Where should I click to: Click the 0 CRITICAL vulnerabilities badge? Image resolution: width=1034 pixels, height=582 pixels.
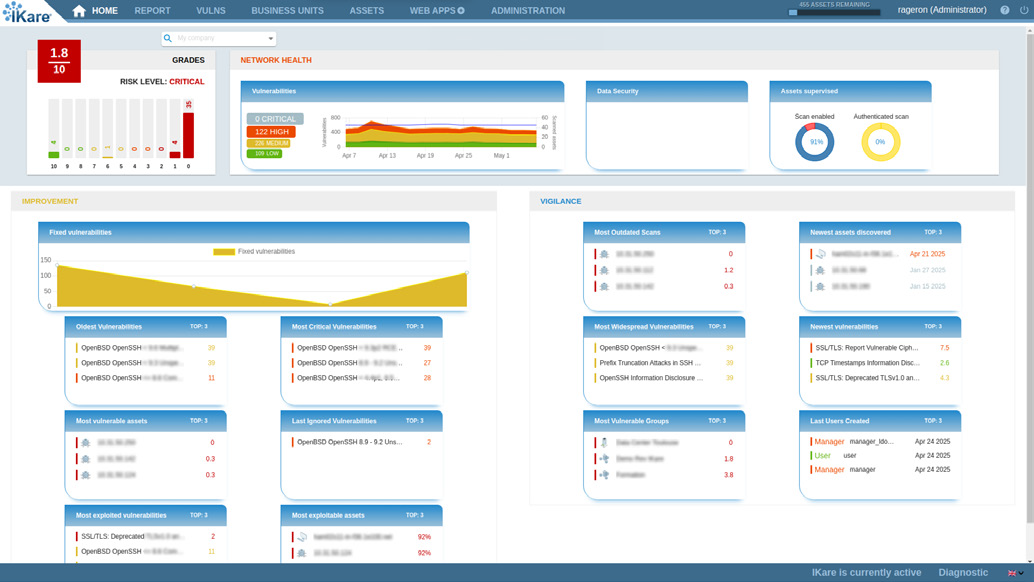[x=275, y=119]
